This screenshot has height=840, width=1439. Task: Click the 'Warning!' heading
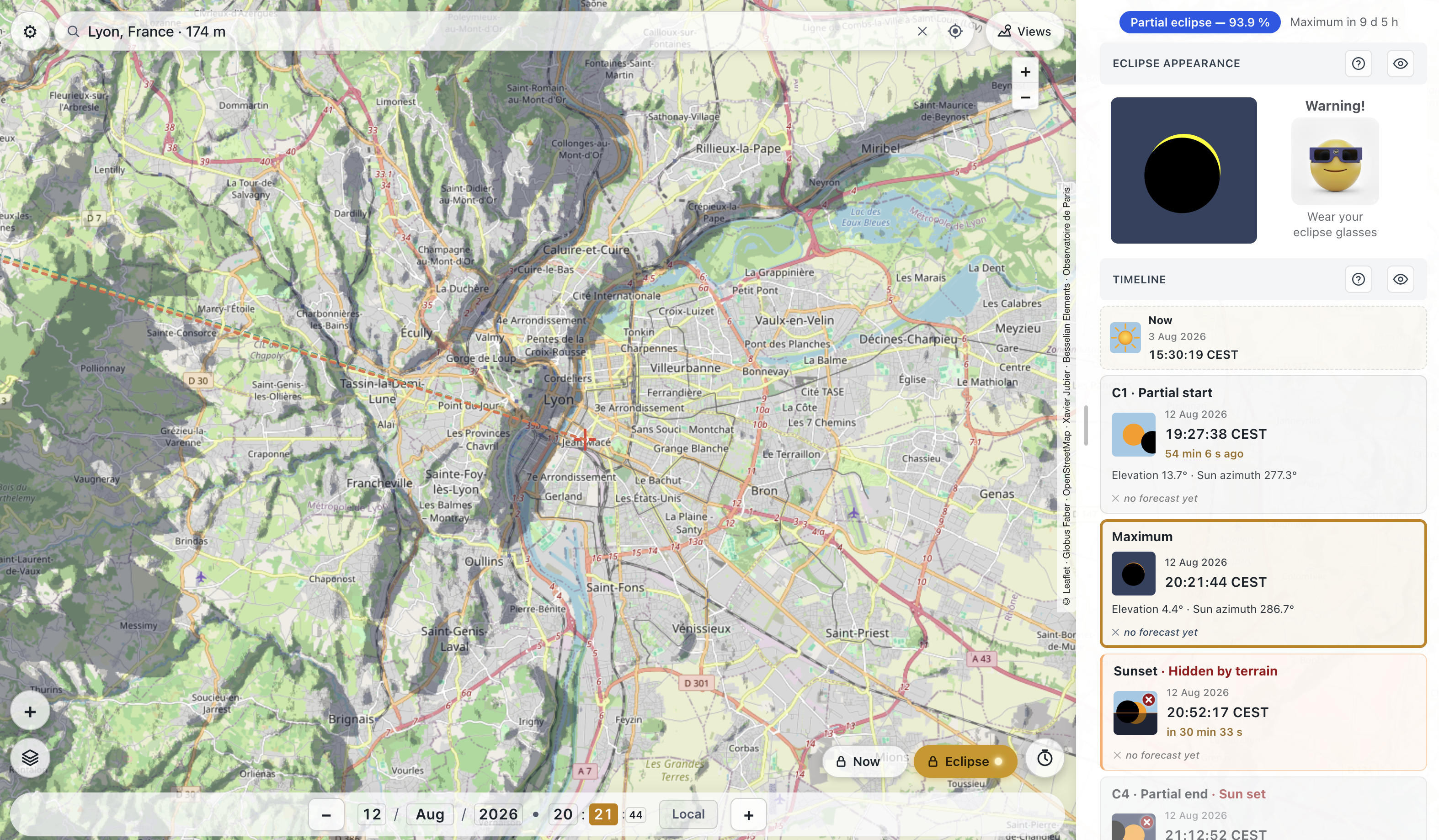pyautogui.click(x=1335, y=106)
